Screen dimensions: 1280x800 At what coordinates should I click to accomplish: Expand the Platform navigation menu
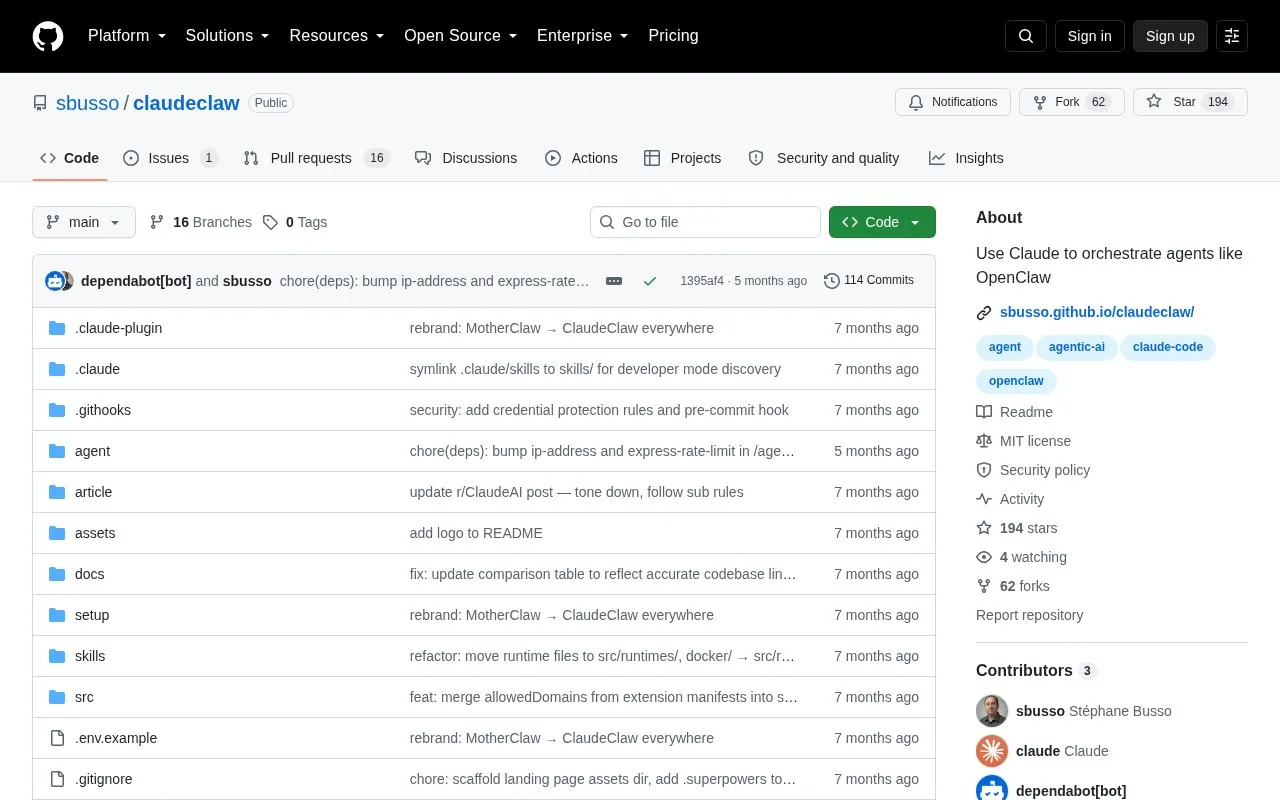(127, 36)
